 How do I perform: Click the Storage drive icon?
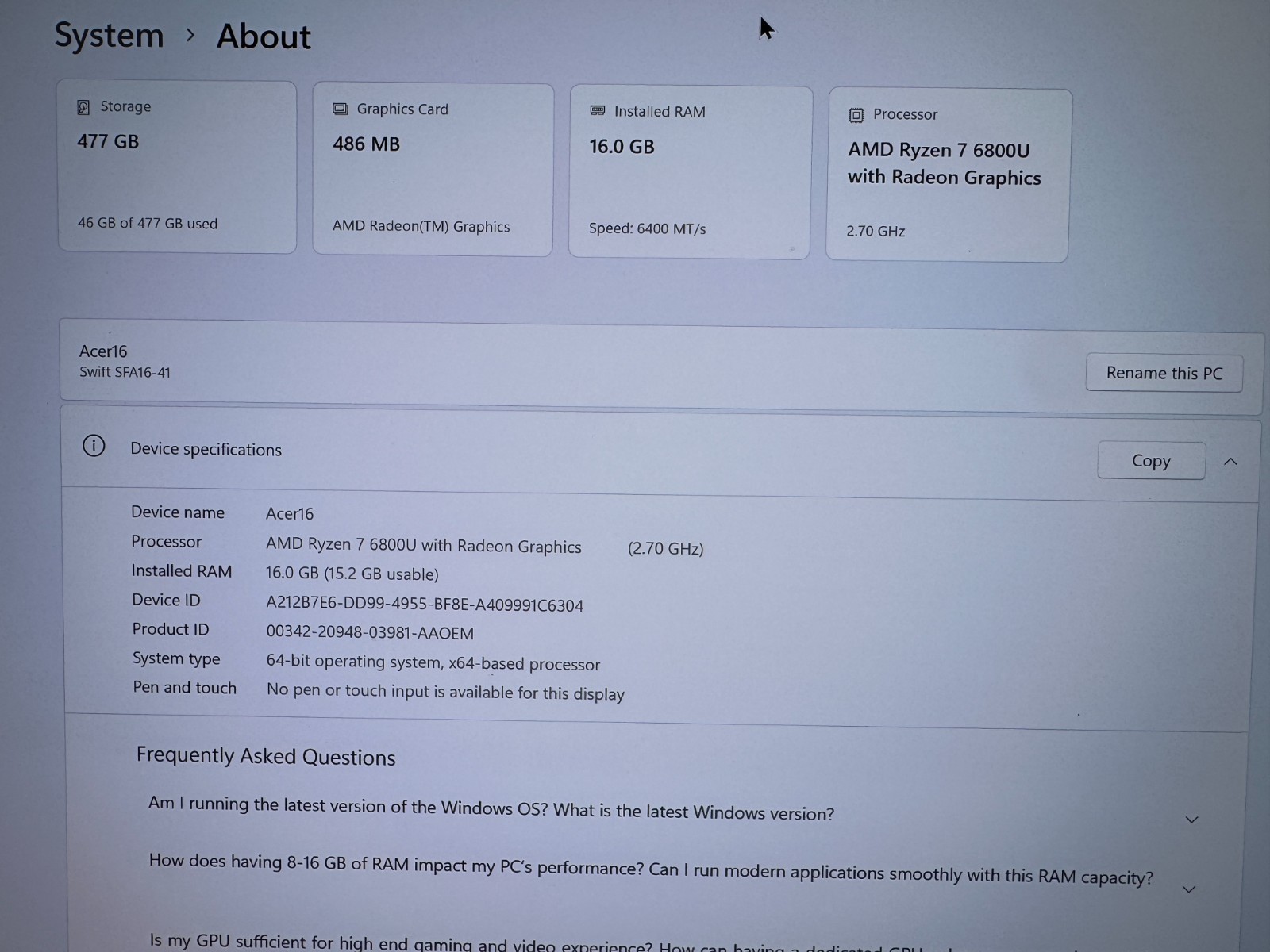(x=83, y=107)
